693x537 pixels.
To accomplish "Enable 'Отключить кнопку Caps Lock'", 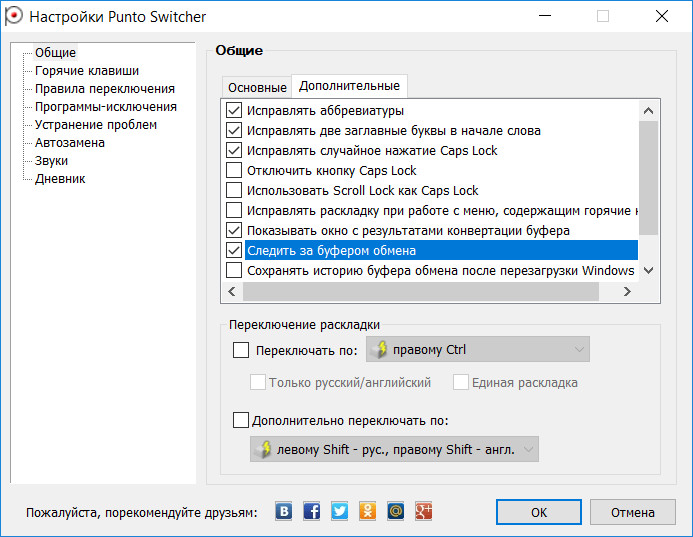I will (234, 170).
